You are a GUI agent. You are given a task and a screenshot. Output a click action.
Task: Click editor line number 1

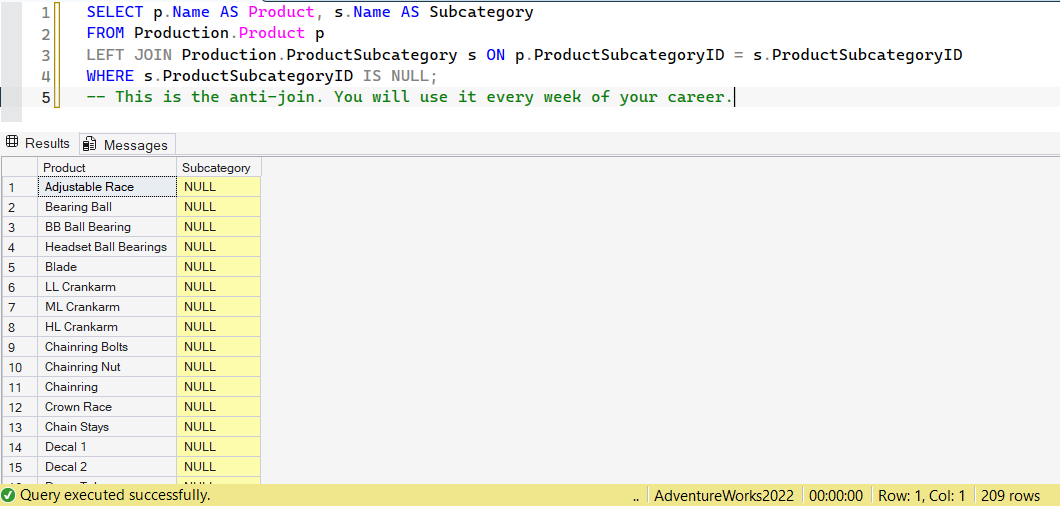point(45,13)
